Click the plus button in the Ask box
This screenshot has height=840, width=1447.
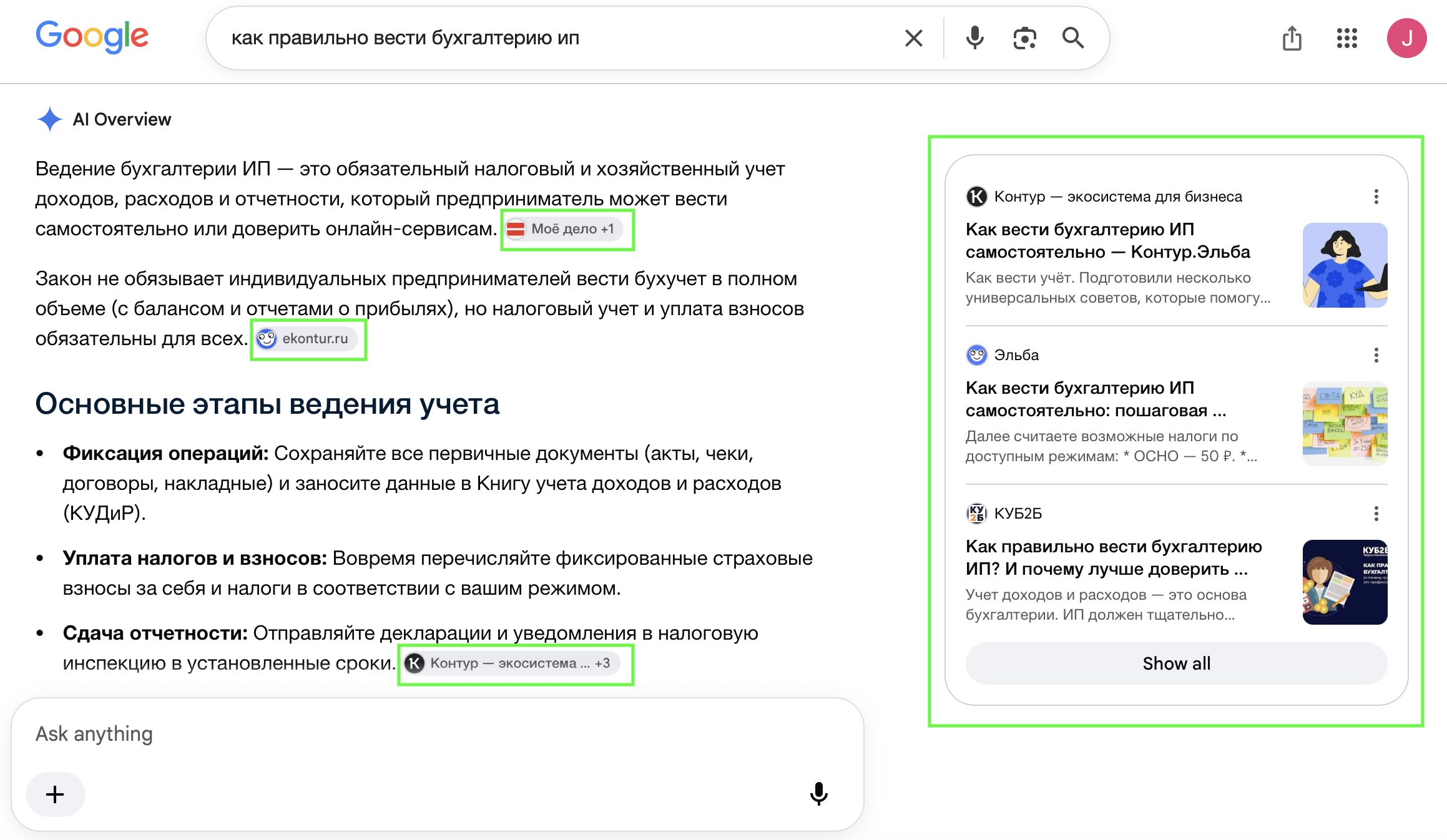click(x=55, y=794)
